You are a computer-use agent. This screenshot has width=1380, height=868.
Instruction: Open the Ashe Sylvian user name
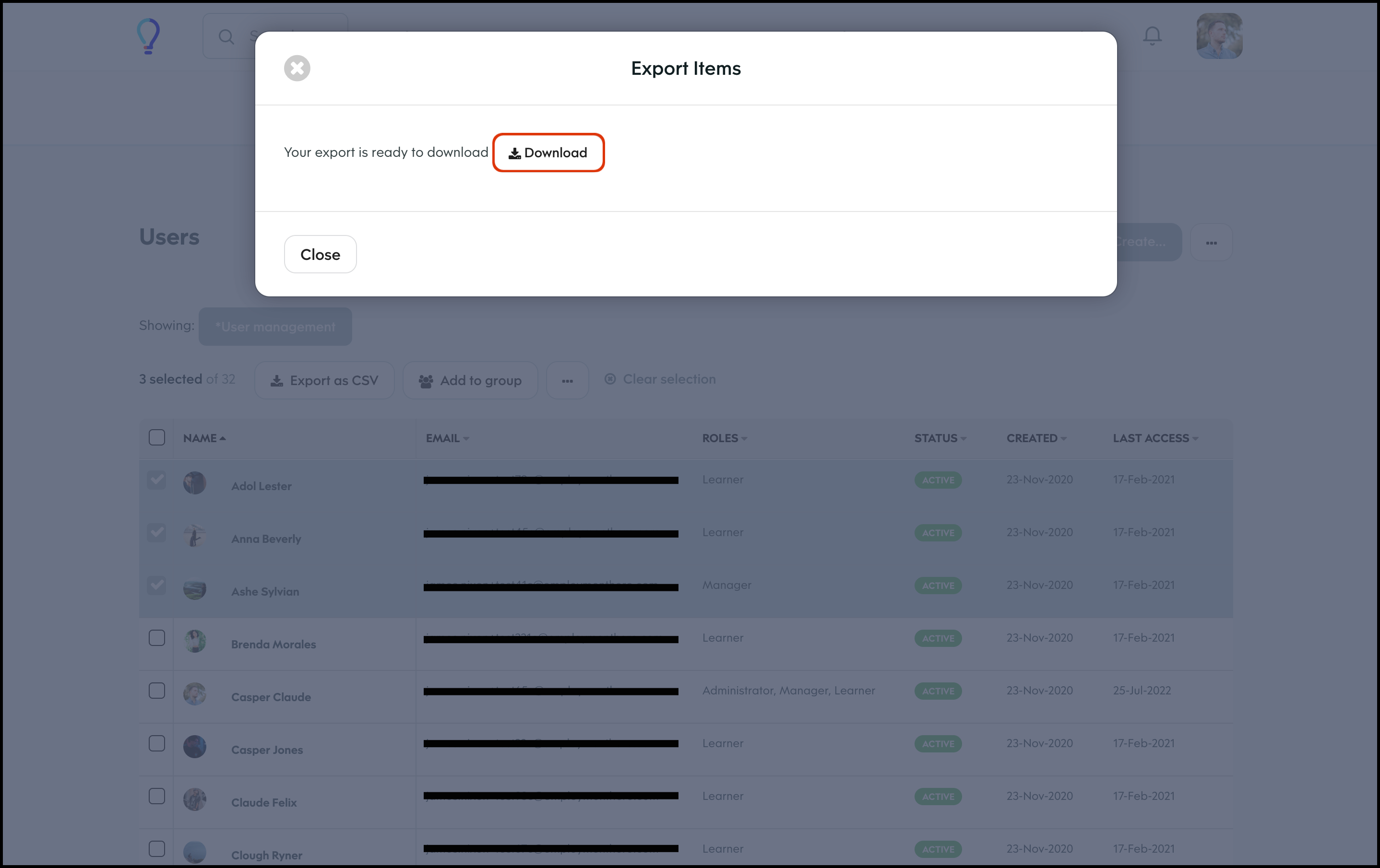(265, 591)
